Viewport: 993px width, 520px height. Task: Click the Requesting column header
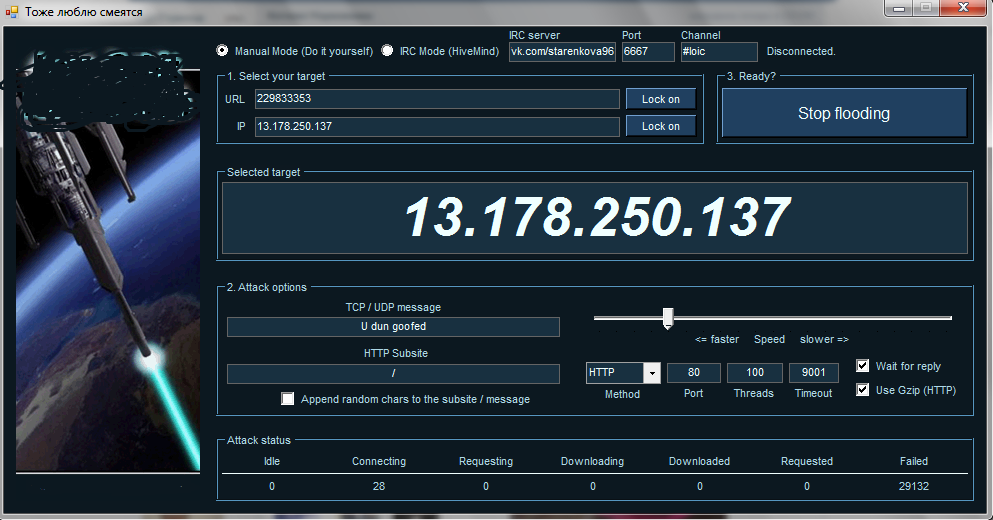click(486, 461)
